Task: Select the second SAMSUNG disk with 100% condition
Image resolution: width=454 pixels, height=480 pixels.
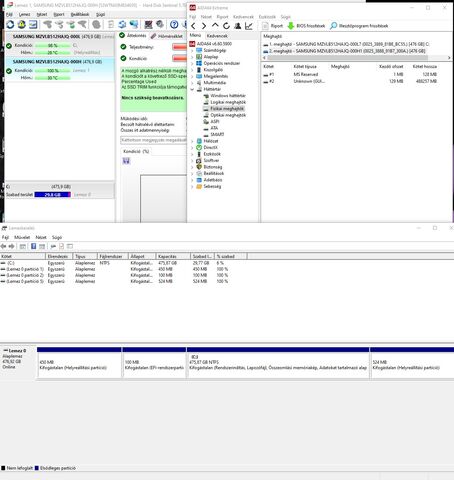Action: click(x=60, y=70)
